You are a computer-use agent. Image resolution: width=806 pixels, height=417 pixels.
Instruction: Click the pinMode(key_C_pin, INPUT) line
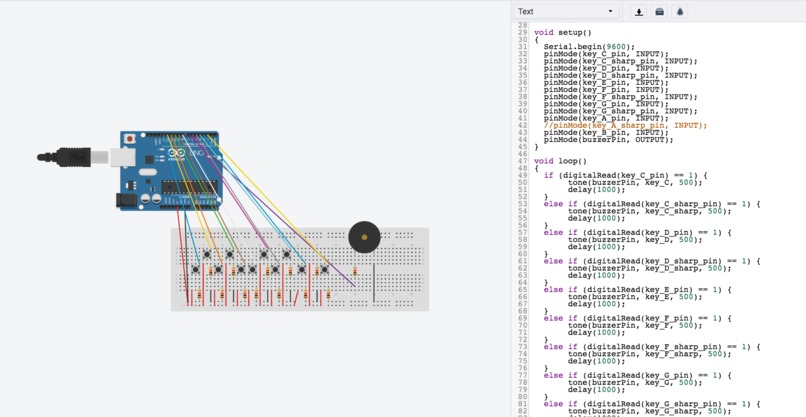click(x=607, y=54)
